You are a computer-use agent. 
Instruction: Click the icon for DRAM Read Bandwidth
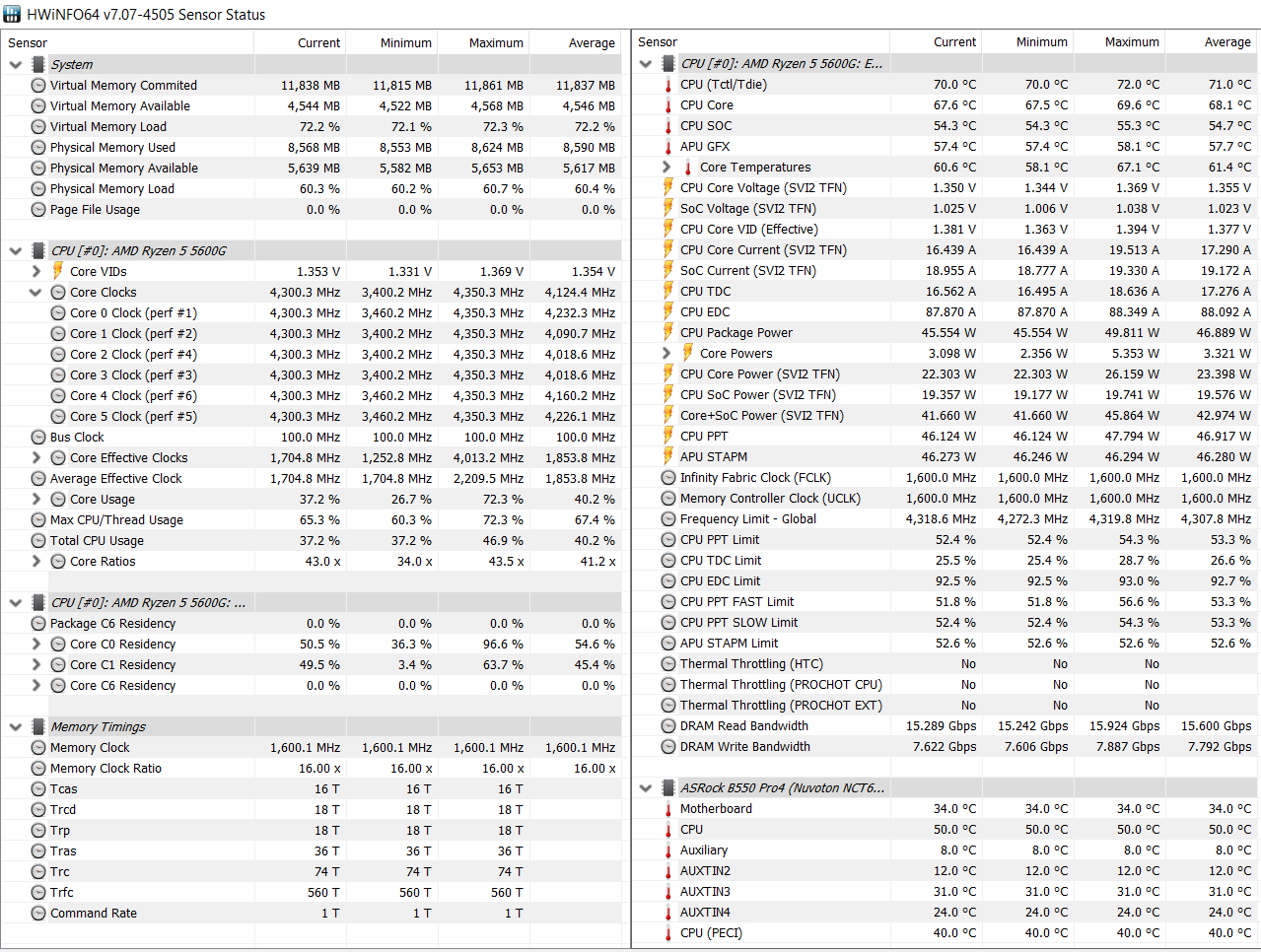(668, 725)
